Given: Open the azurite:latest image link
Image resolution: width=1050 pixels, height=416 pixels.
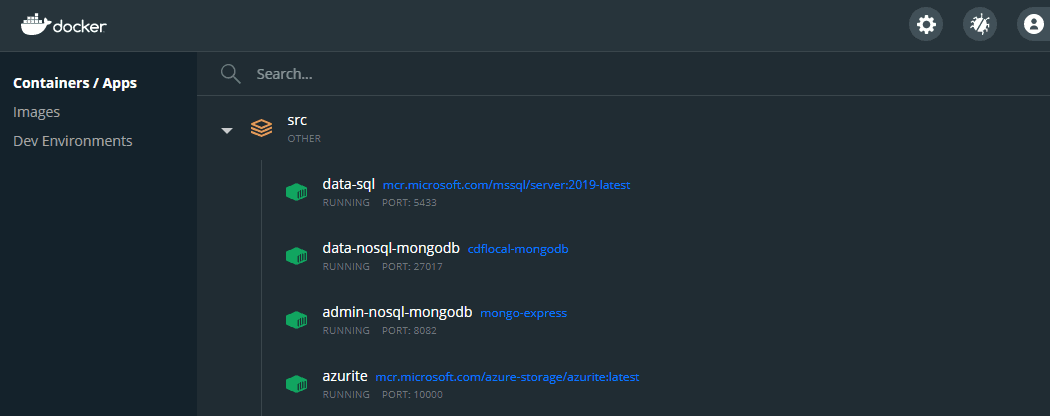Looking at the screenshot, I should (506, 377).
